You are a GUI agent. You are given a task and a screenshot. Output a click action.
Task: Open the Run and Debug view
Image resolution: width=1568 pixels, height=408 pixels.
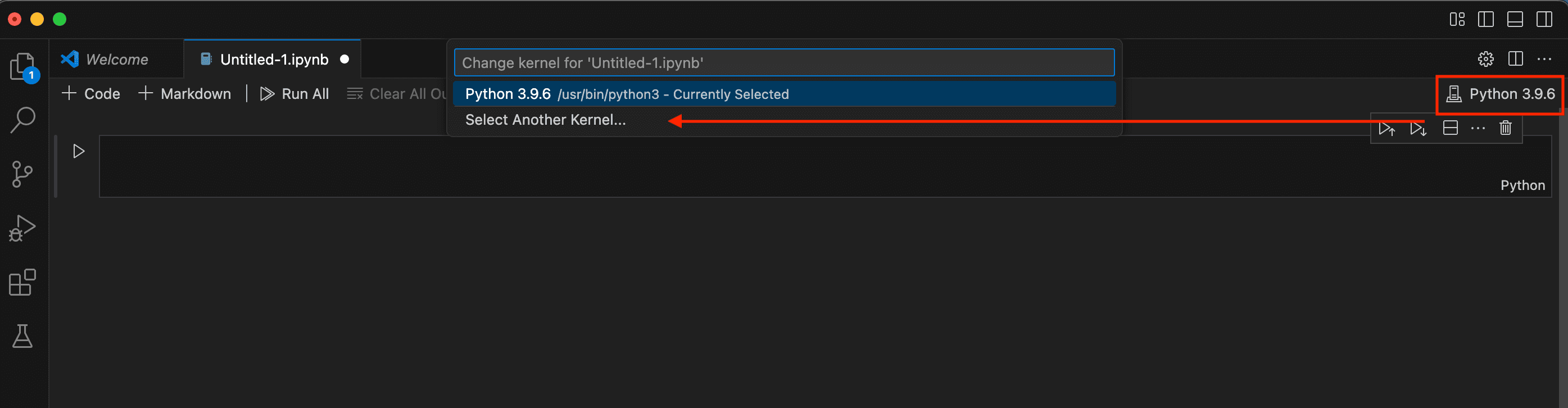coord(23,228)
